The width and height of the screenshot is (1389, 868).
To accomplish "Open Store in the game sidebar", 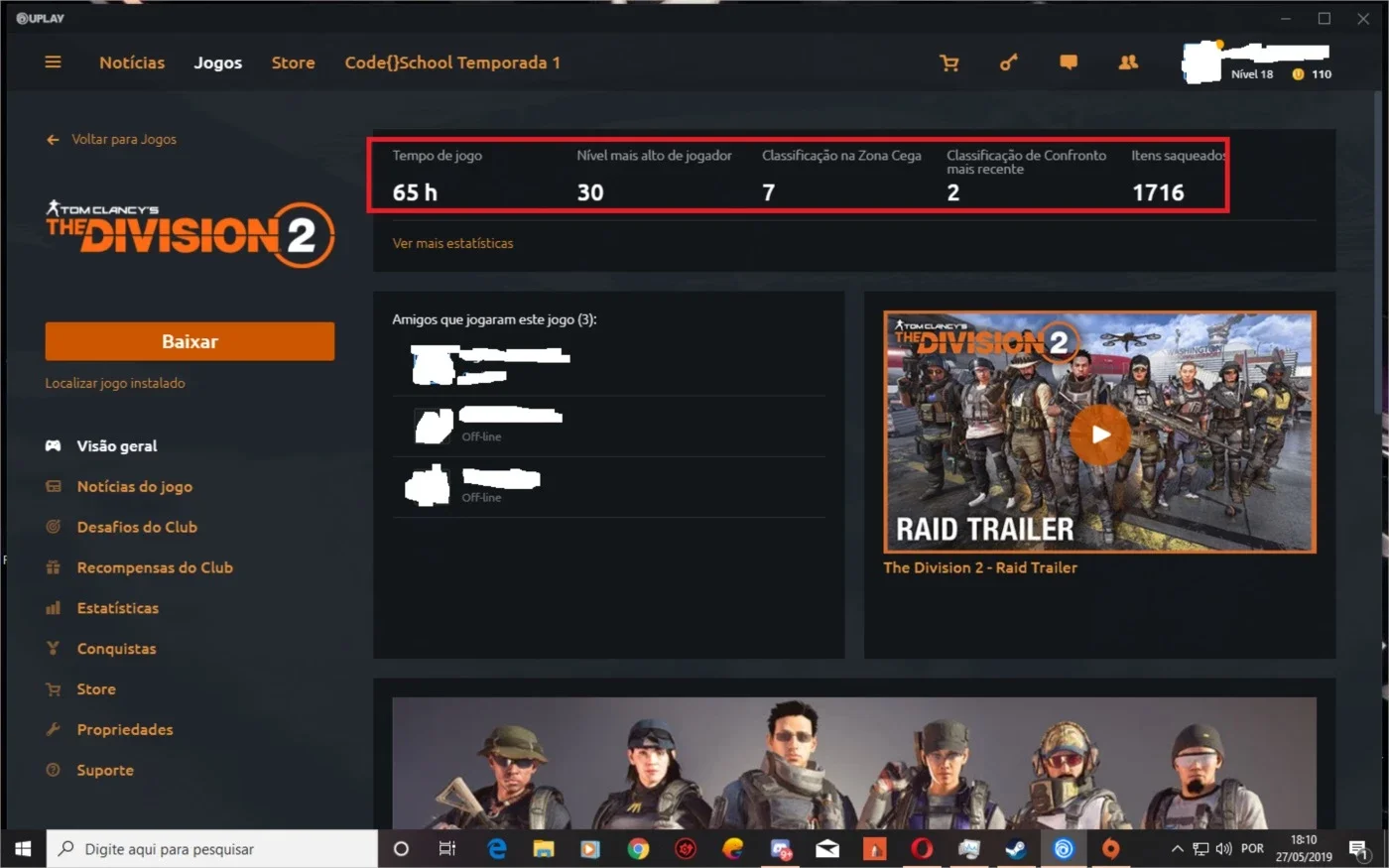I will click(96, 689).
